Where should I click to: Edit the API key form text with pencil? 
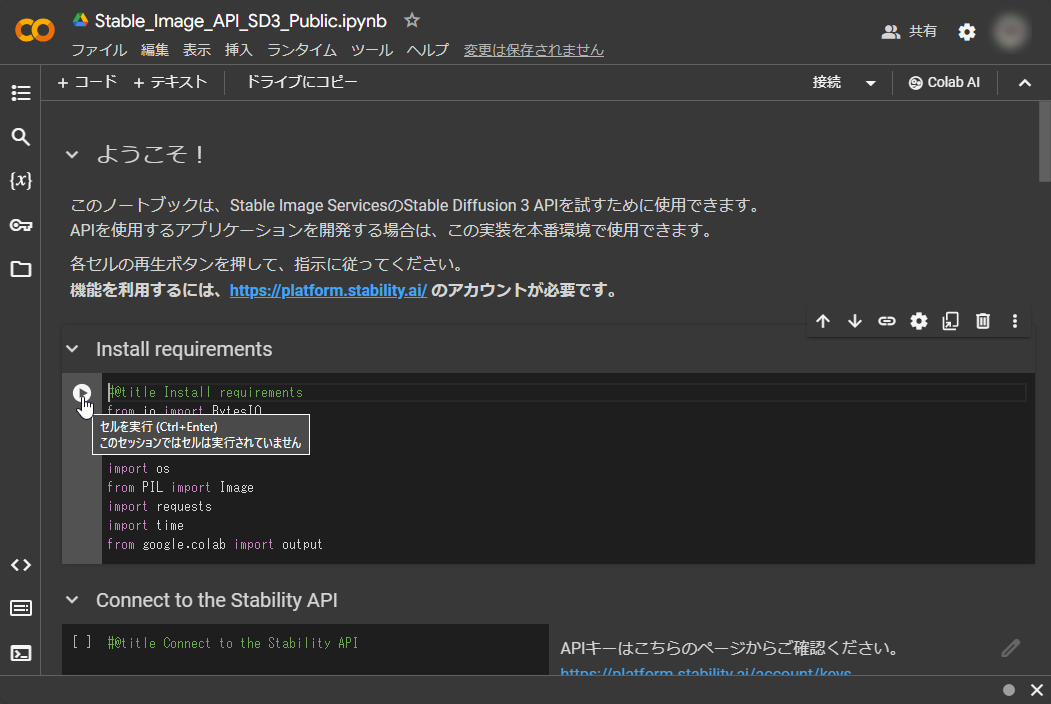tap(1011, 648)
